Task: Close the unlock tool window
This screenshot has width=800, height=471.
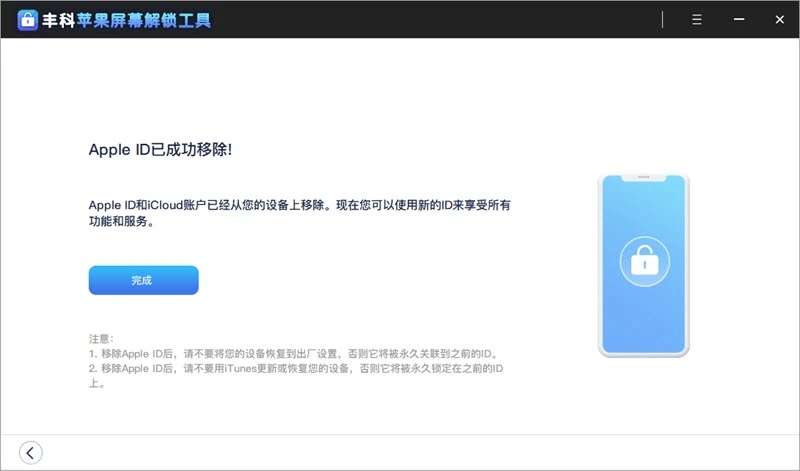Action: tap(780, 19)
